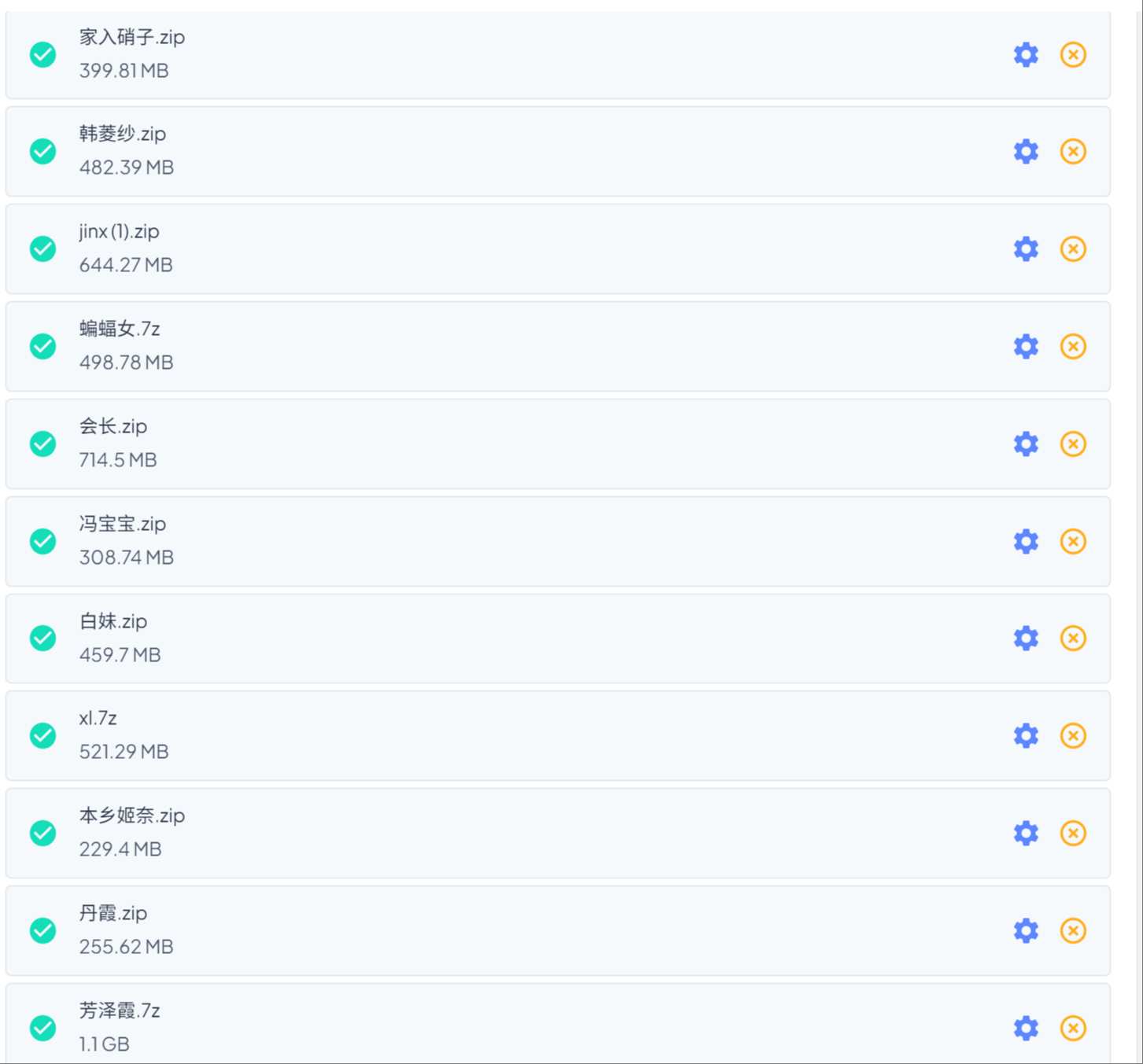Viewport: 1143px width, 1064px height.
Task: Remove 会长.zip with the orange X
Action: pyautogui.click(x=1073, y=444)
